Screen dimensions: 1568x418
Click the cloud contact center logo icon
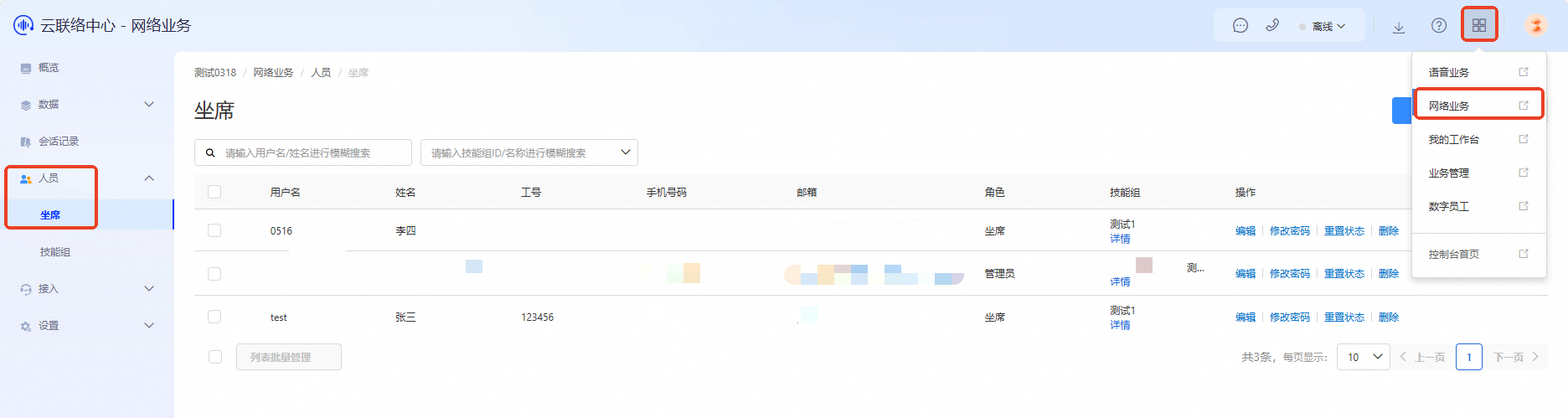[23, 25]
